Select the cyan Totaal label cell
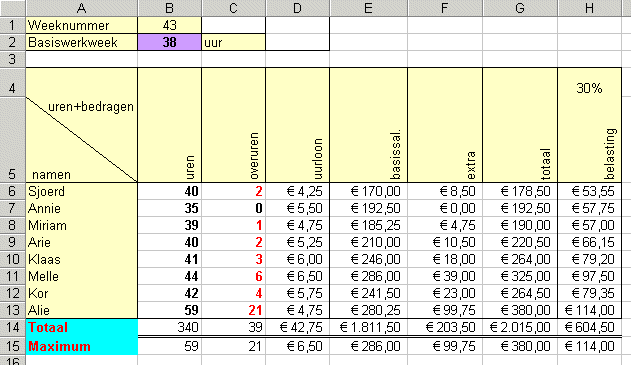This screenshot has width=631, height=365. point(82,327)
